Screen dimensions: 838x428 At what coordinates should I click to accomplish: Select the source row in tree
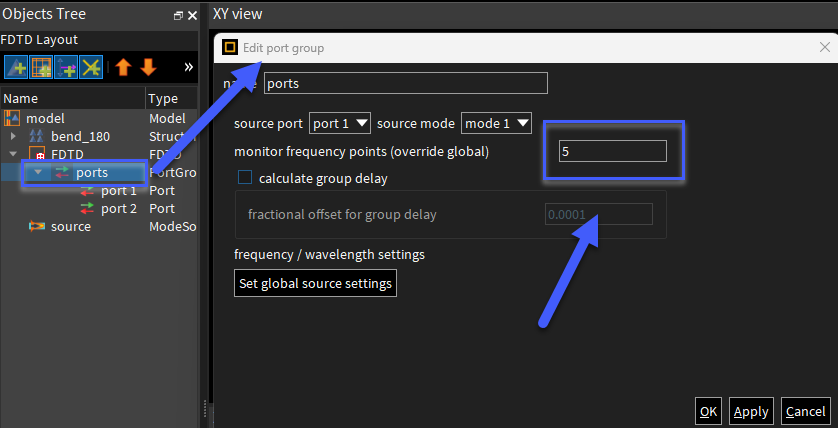[99, 227]
